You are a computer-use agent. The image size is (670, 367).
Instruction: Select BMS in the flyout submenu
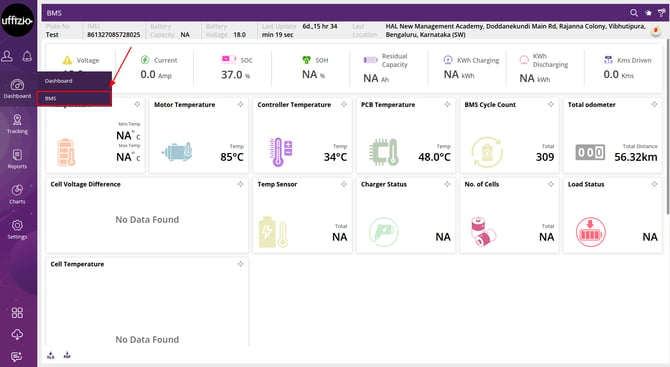[74, 98]
